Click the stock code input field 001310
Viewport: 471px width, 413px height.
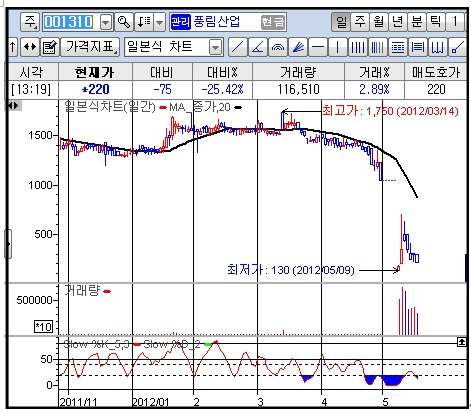[x=71, y=22]
